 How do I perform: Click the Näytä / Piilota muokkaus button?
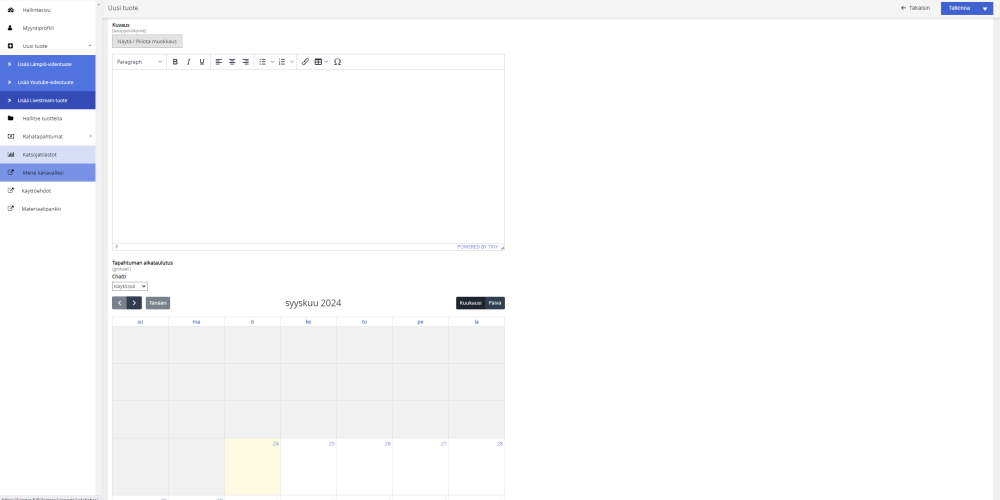pos(147,41)
